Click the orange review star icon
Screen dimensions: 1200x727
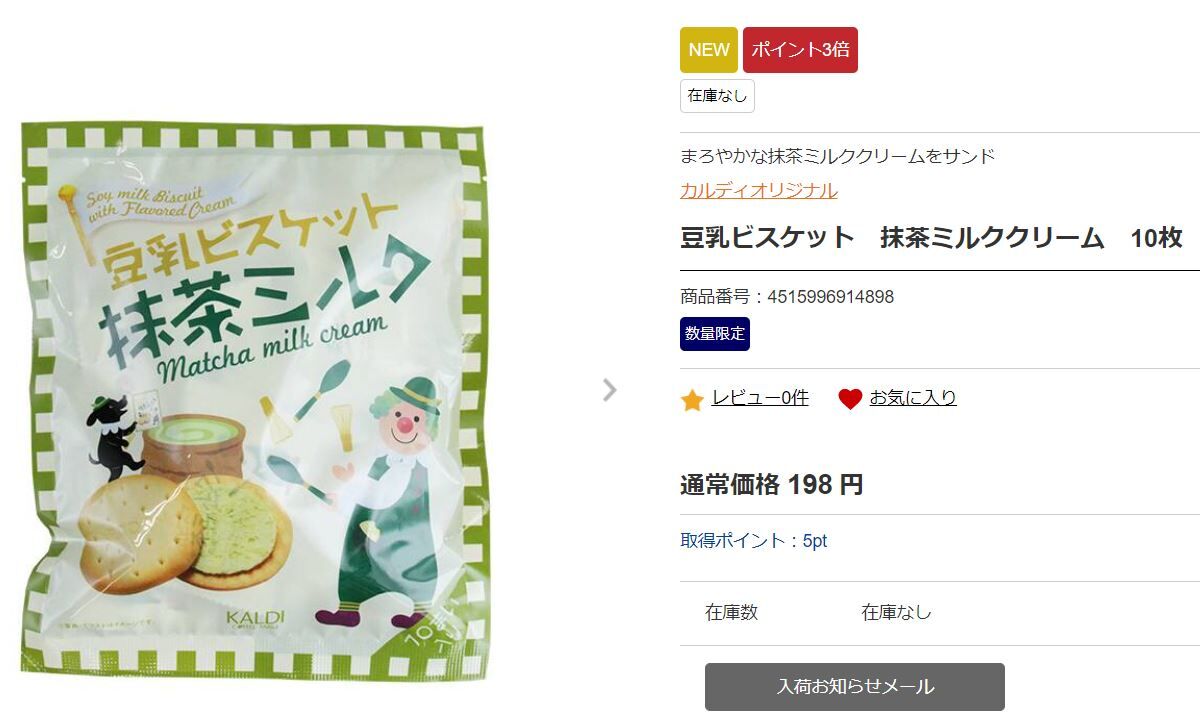coord(692,400)
